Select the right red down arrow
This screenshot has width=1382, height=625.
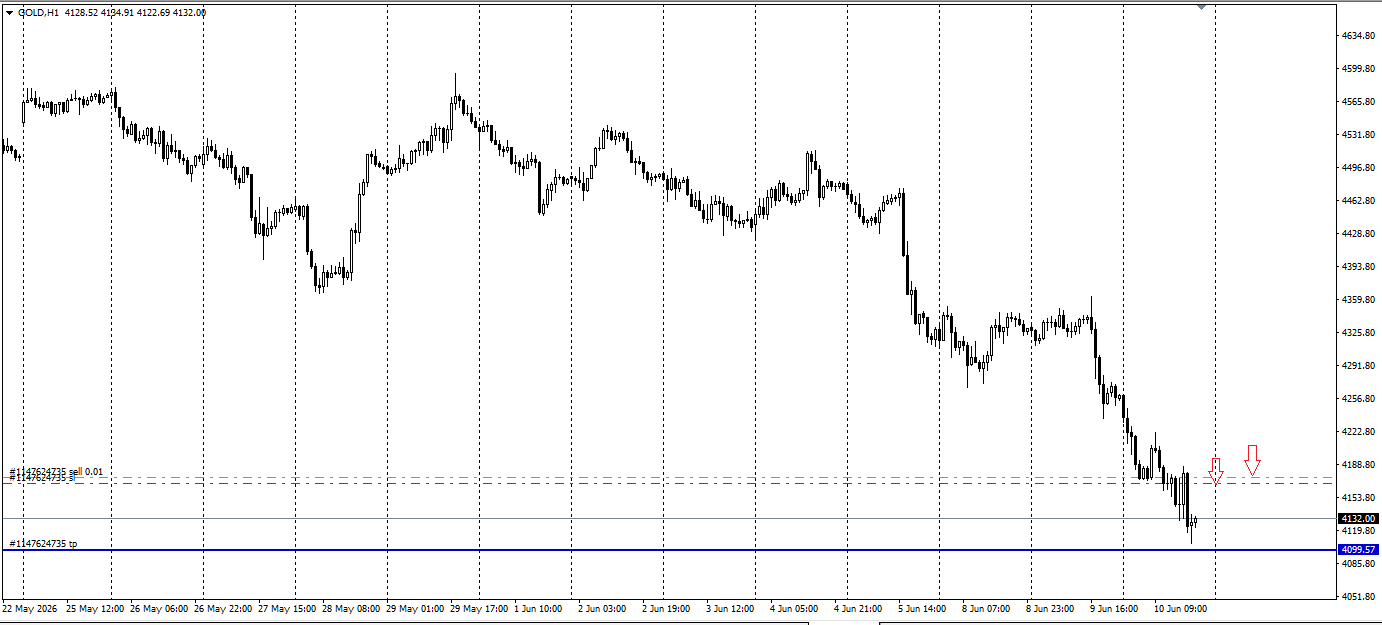point(1252,460)
